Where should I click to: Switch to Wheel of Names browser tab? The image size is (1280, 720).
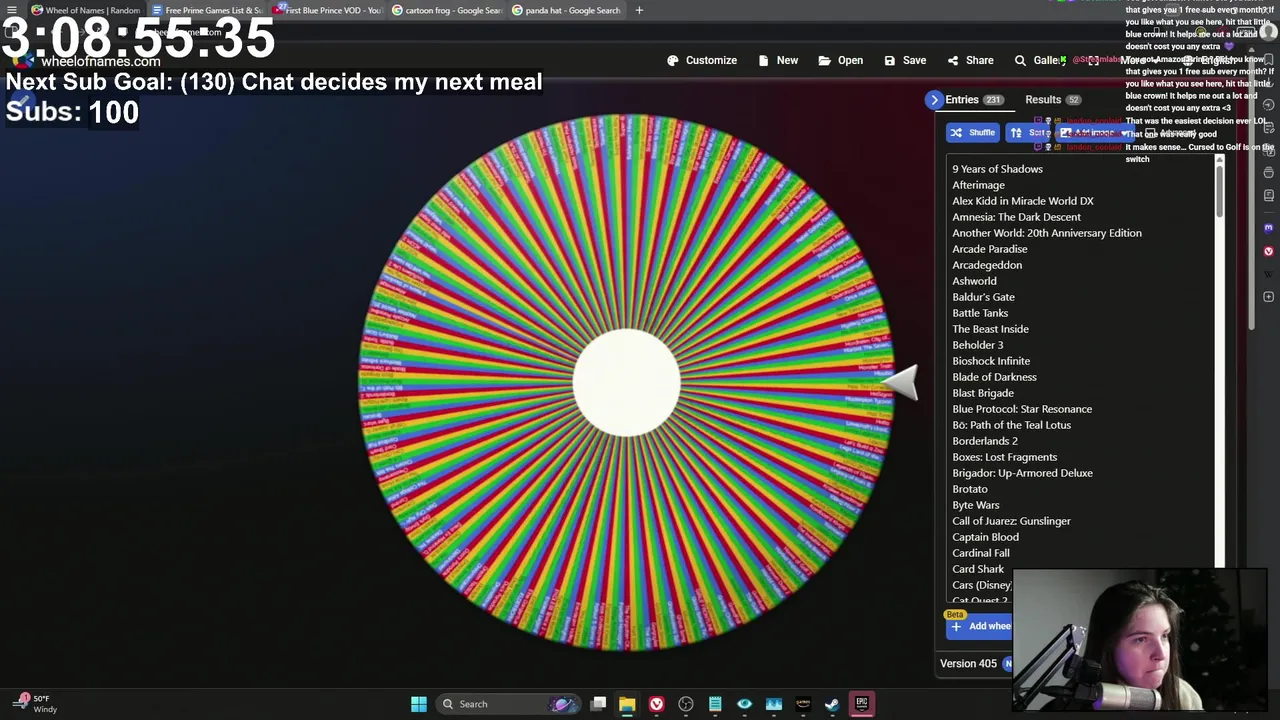point(86,10)
